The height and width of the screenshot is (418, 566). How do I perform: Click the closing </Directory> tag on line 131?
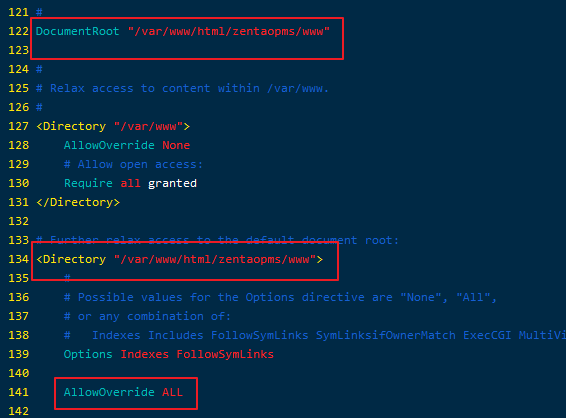point(78,202)
